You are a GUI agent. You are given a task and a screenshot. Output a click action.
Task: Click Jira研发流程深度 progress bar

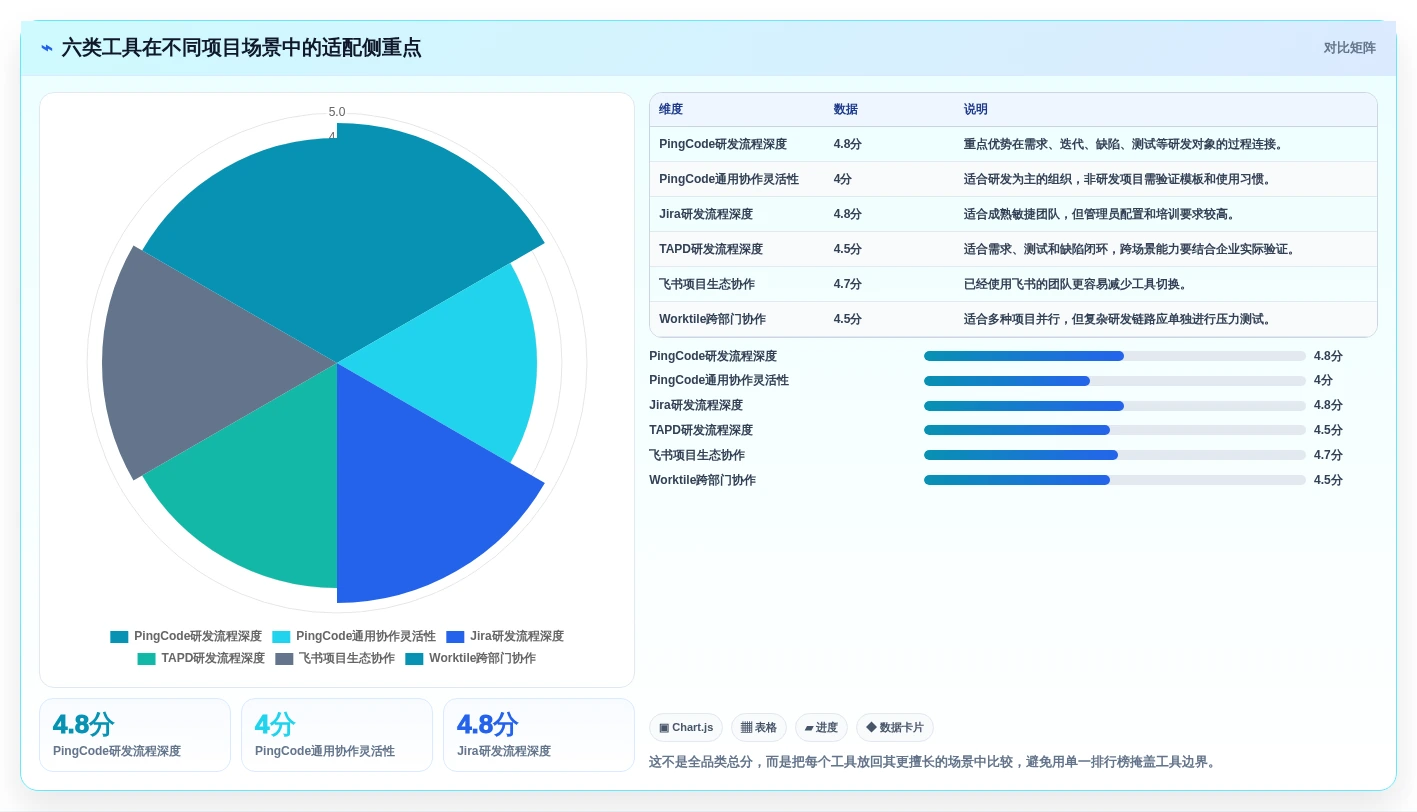tap(1115, 406)
